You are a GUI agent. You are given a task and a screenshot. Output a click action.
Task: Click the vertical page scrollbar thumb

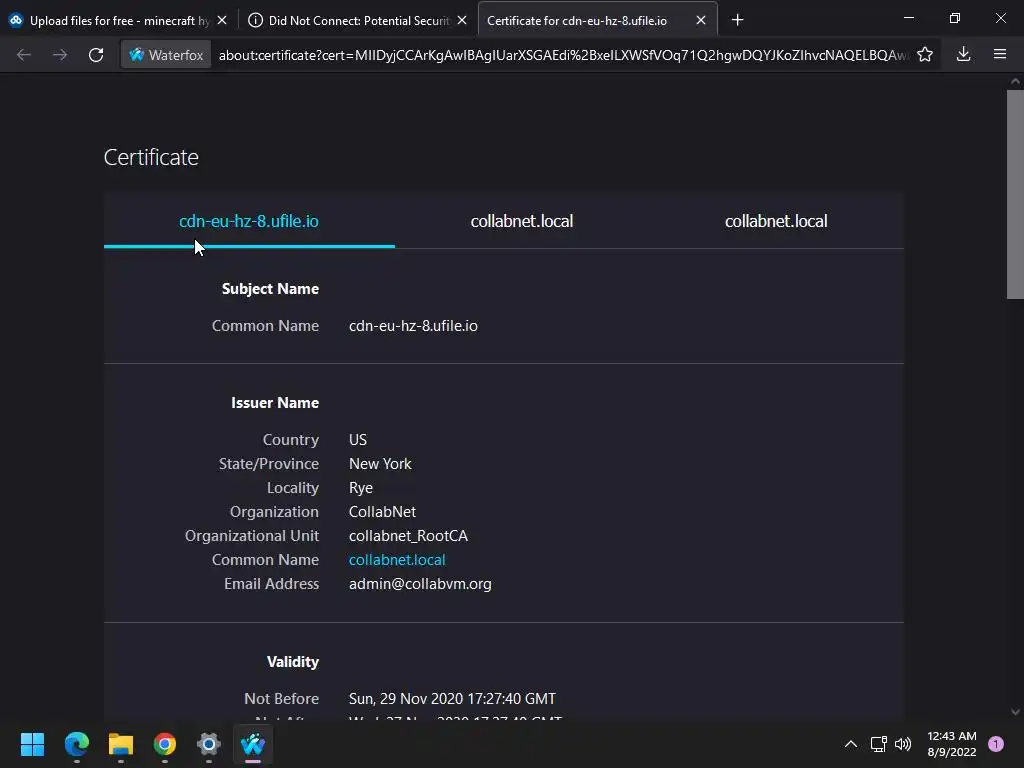1015,194
